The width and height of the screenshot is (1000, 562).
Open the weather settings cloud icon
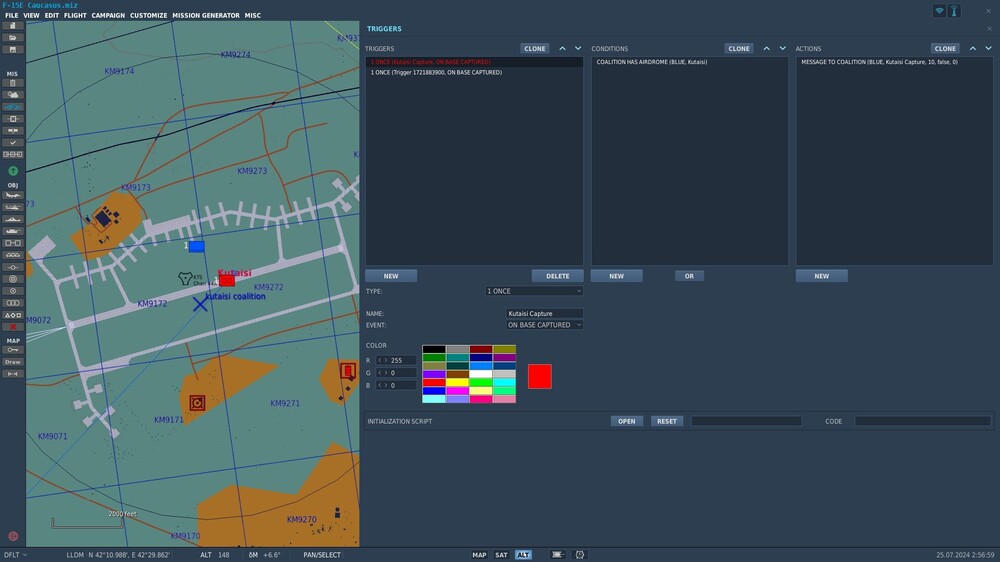tap(13, 94)
